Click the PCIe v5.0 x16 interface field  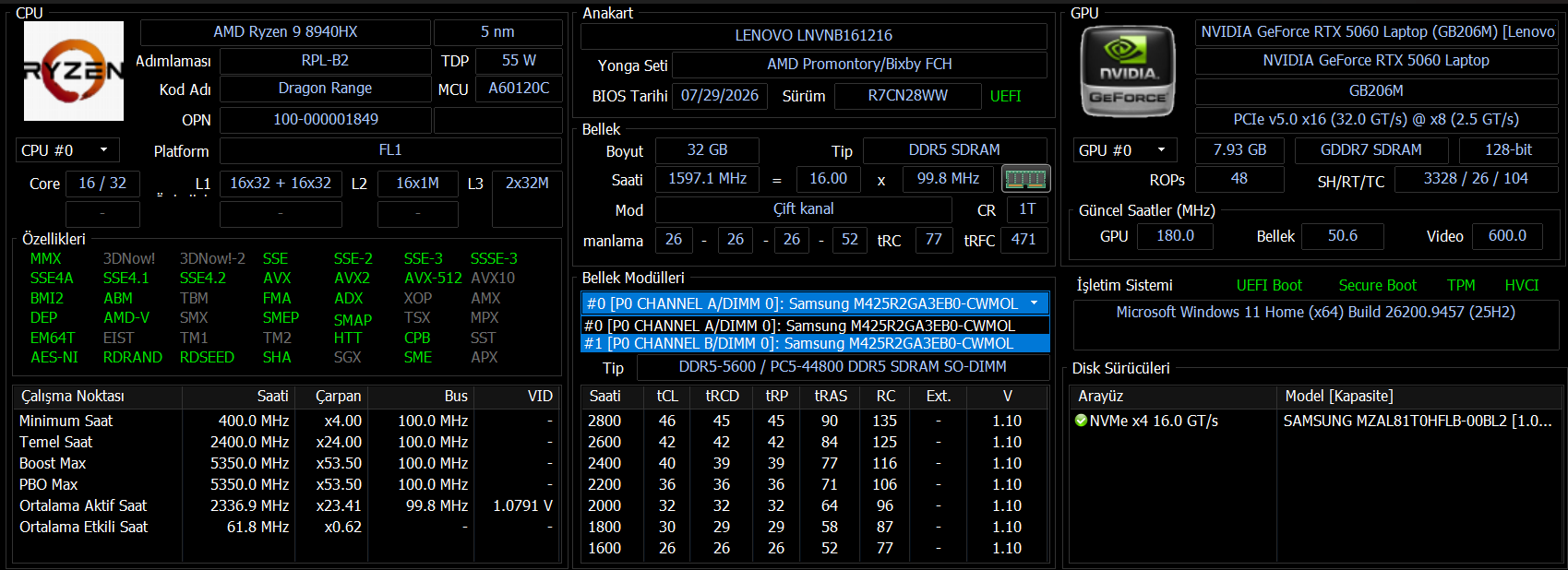(1376, 120)
